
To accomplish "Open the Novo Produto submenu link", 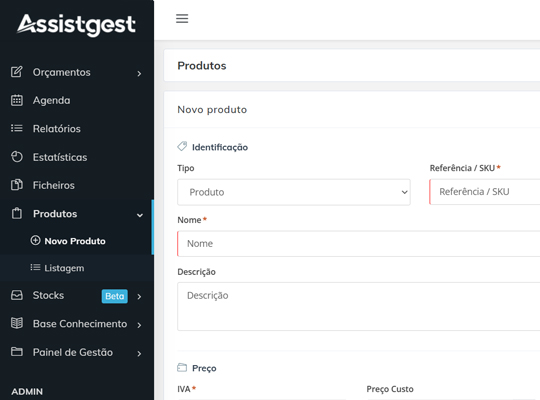I will 76,241.
